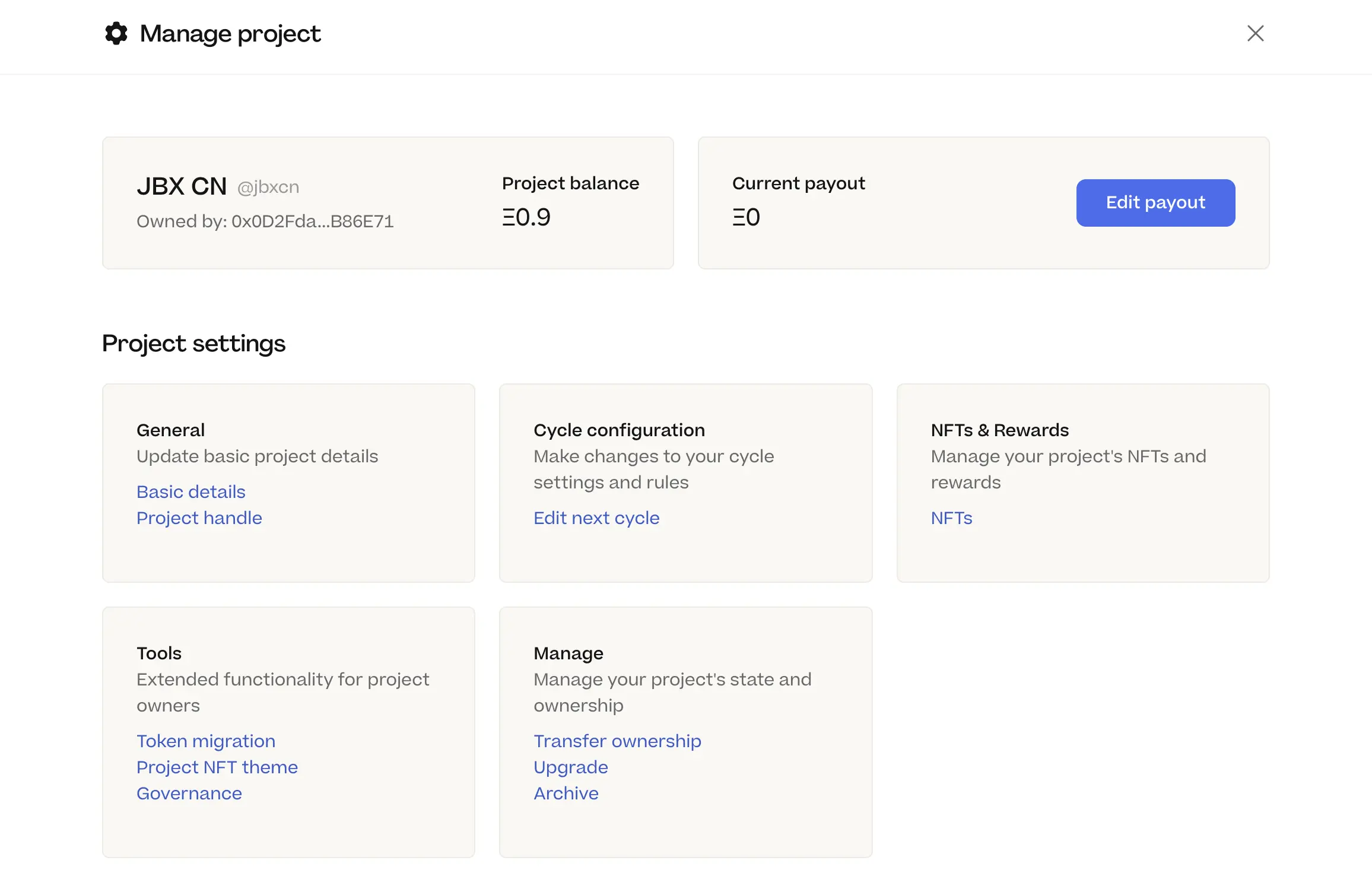Screen dimensions: 1372x889
Task: Click the settings gear icon beside Manage project
Action: pos(115,34)
